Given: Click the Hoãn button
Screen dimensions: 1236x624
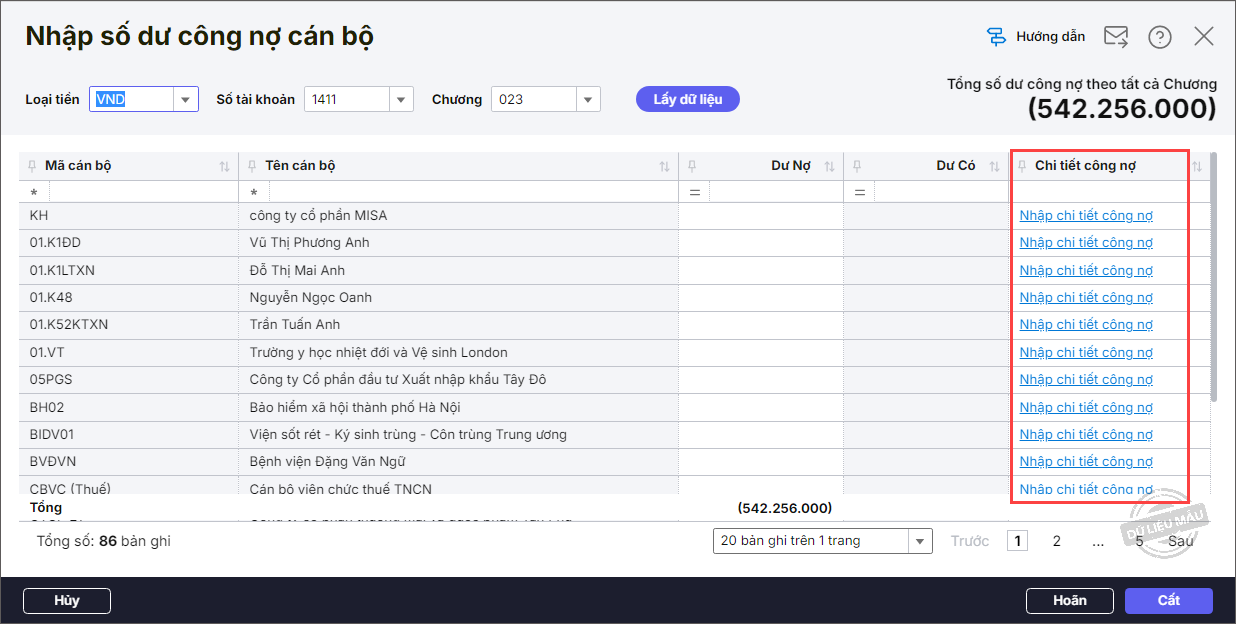Looking at the screenshot, I should tap(1070, 600).
